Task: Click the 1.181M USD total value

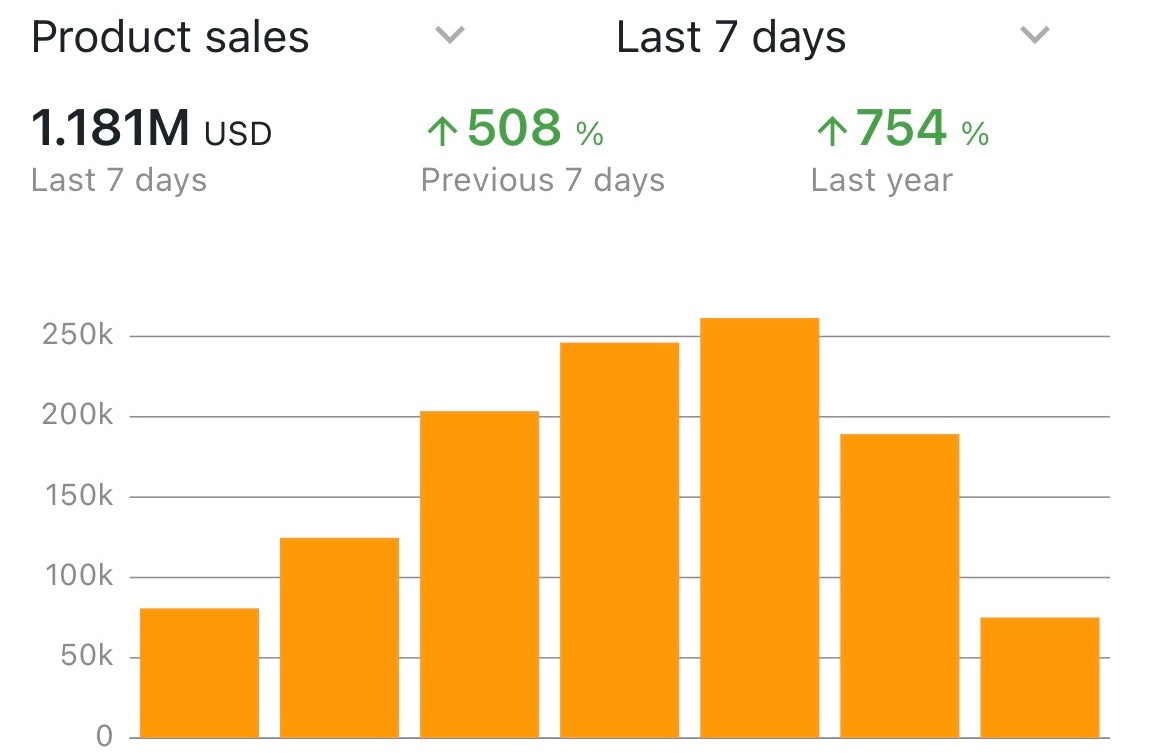Action: pyautogui.click(x=151, y=127)
